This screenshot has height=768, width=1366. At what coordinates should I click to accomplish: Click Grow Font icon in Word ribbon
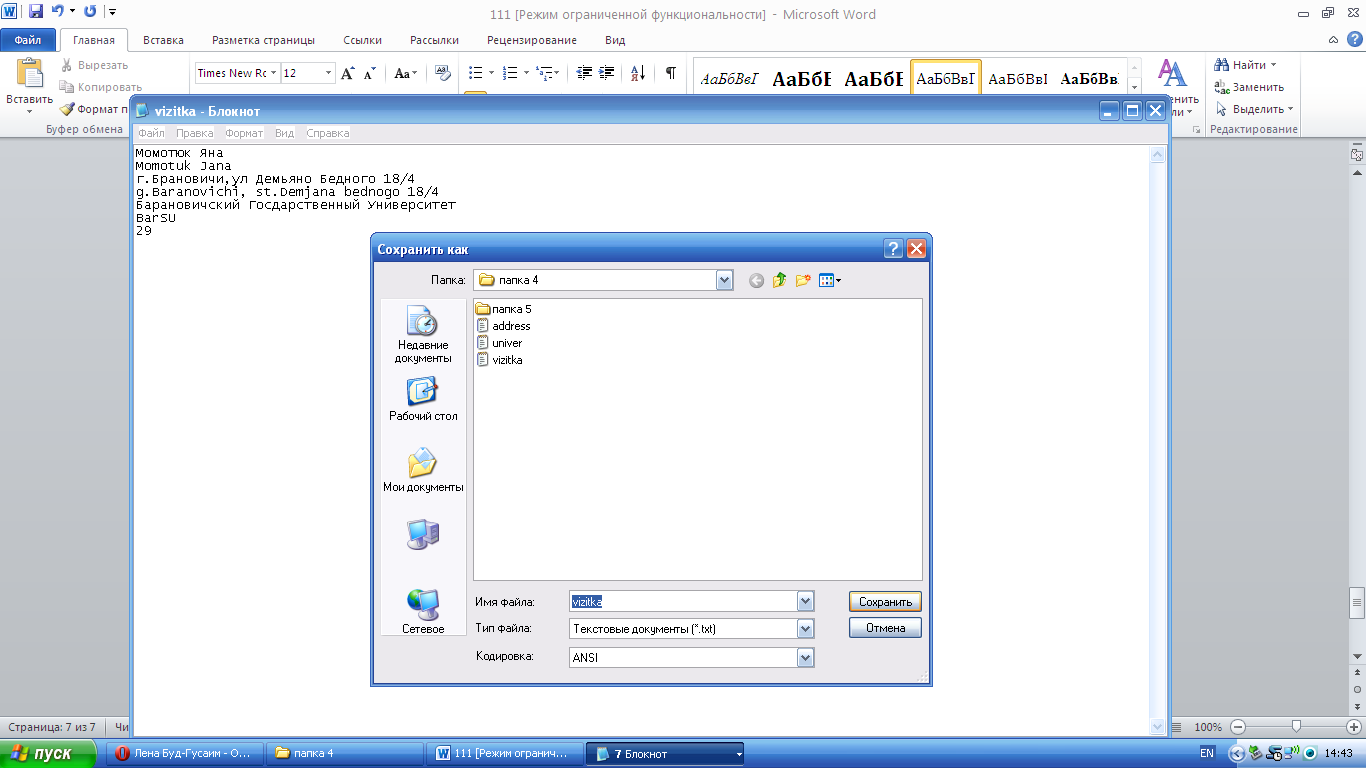[348, 73]
